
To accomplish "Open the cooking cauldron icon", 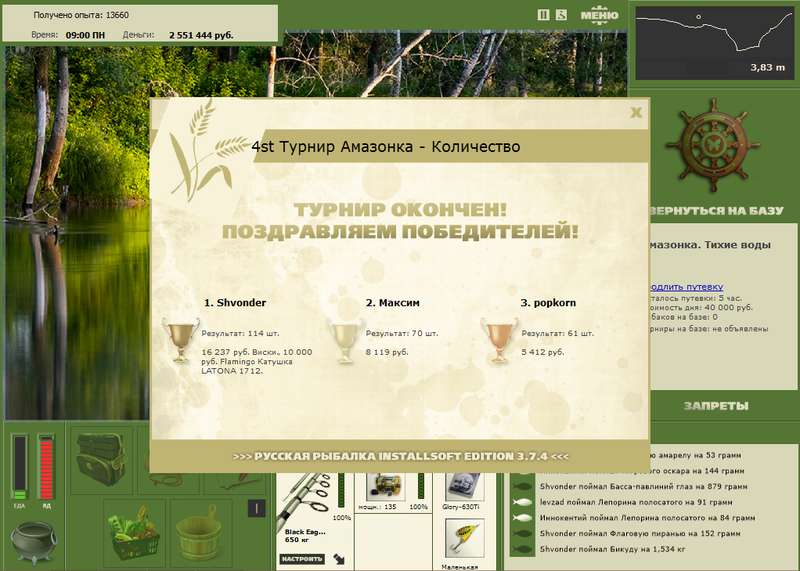I will [x=33, y=542].
